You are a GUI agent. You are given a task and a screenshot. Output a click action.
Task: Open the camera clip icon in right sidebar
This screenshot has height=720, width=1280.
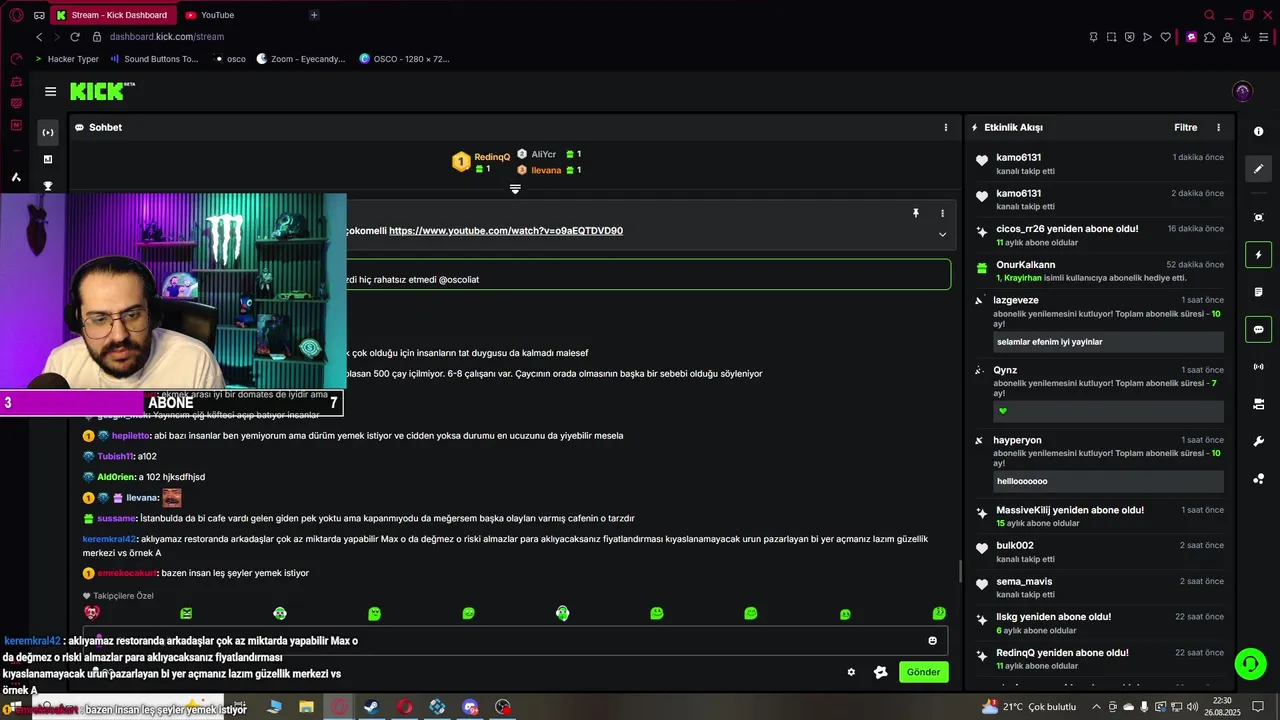pos(1258,404)
